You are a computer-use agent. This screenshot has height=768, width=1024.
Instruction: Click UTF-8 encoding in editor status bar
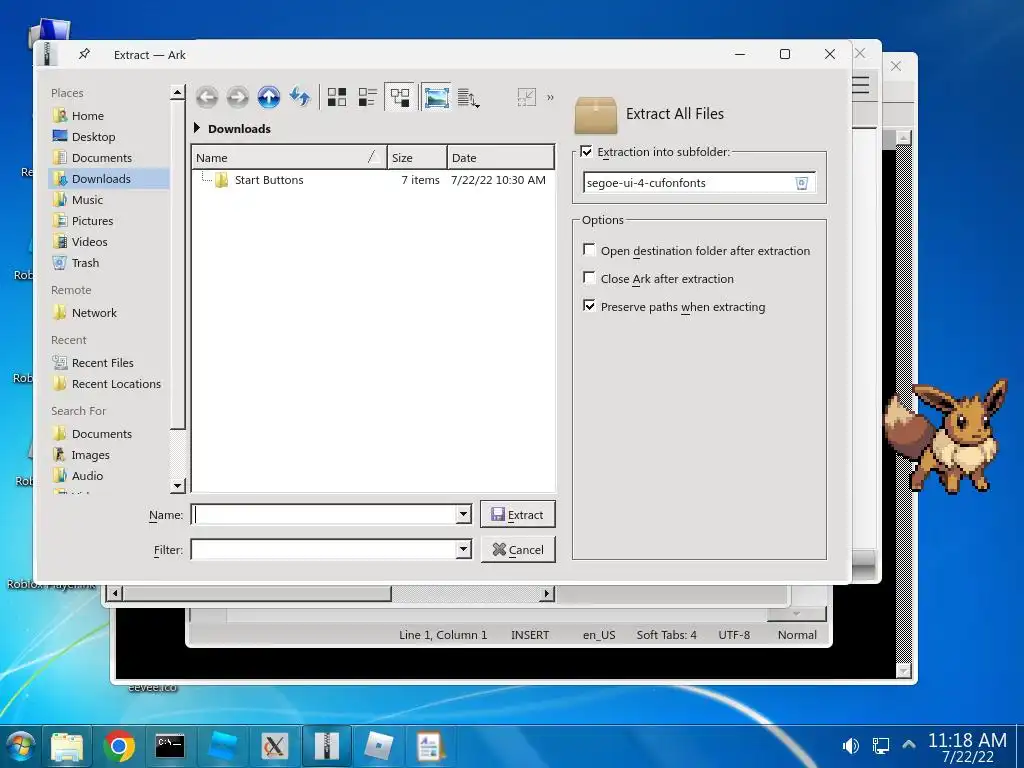[x=734, y=635]
